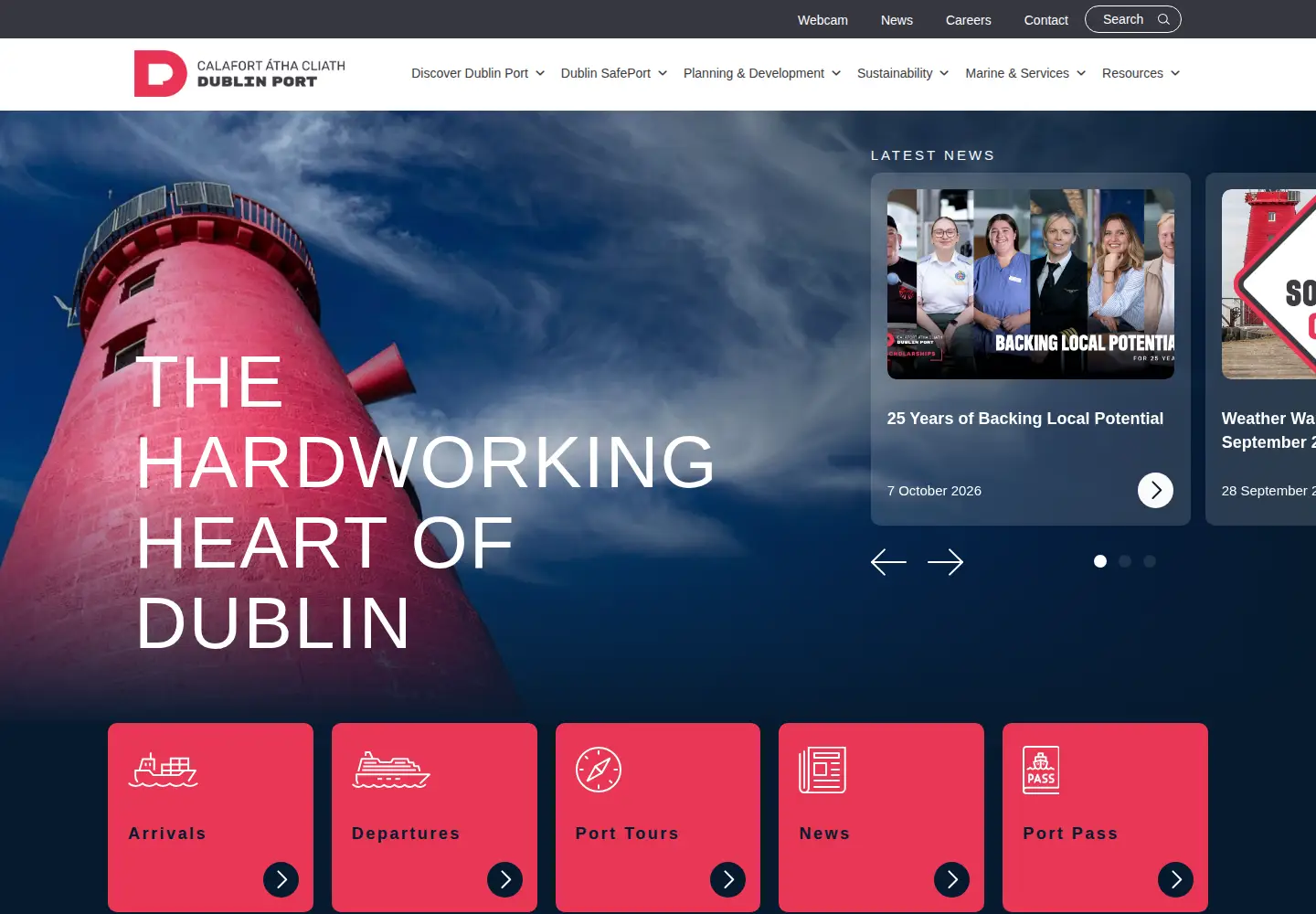Viewport: 1316px width, 914px height.
Task: Open Webcam in top bar
Action: 822,20
